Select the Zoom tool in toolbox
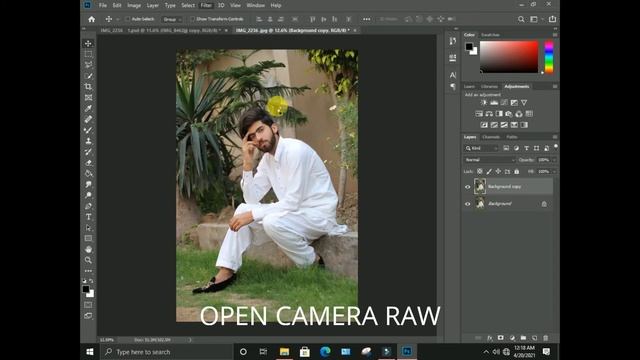The height and width of the screenshot is (360, 640). [x=88, y=260]
